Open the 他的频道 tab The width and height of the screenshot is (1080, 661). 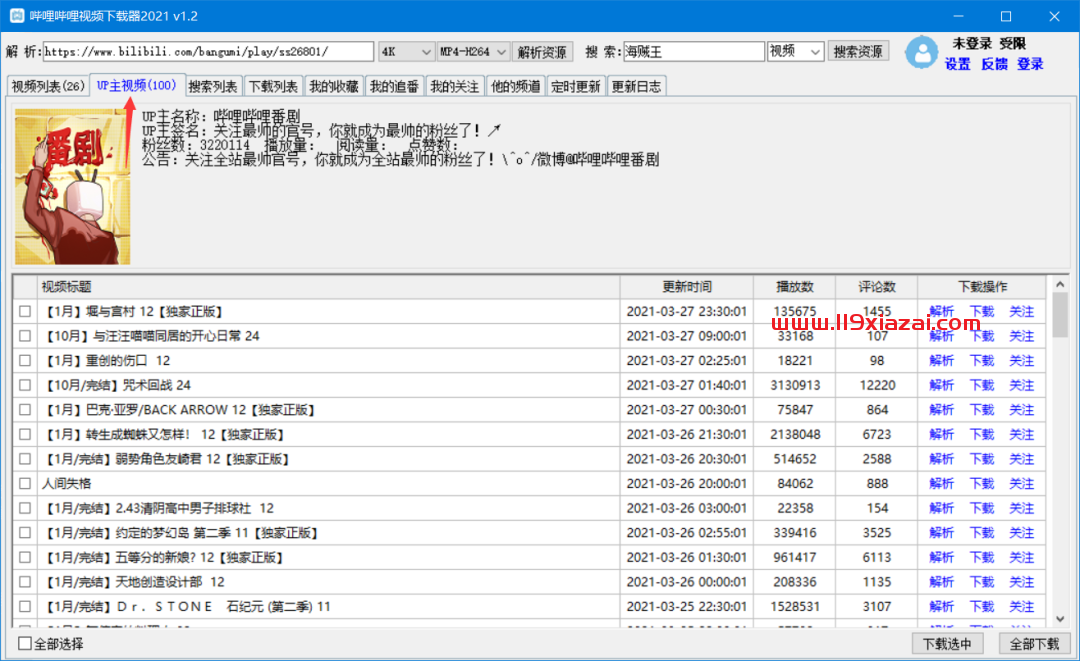tap(515, 86)
